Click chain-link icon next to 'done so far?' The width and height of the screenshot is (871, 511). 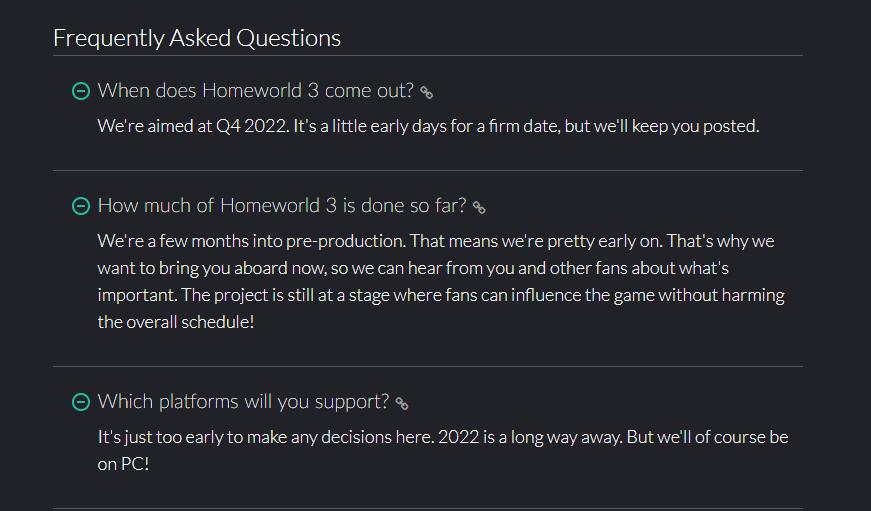tap(479, 207)
